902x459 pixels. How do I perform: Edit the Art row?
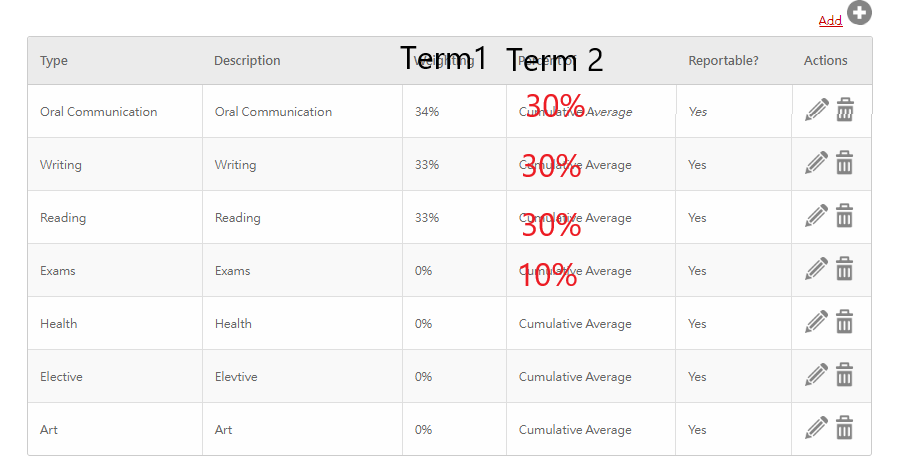(817, 427)
